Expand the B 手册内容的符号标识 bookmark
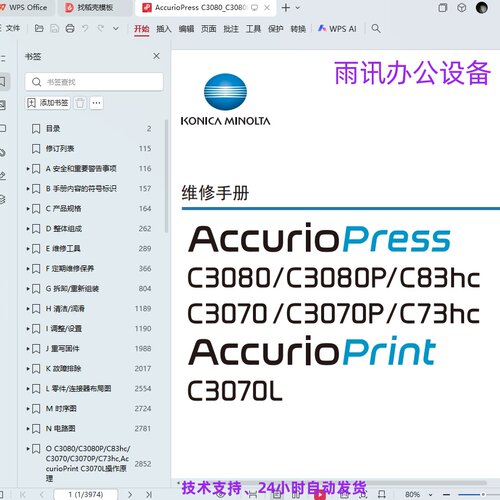 coord(28,189)
